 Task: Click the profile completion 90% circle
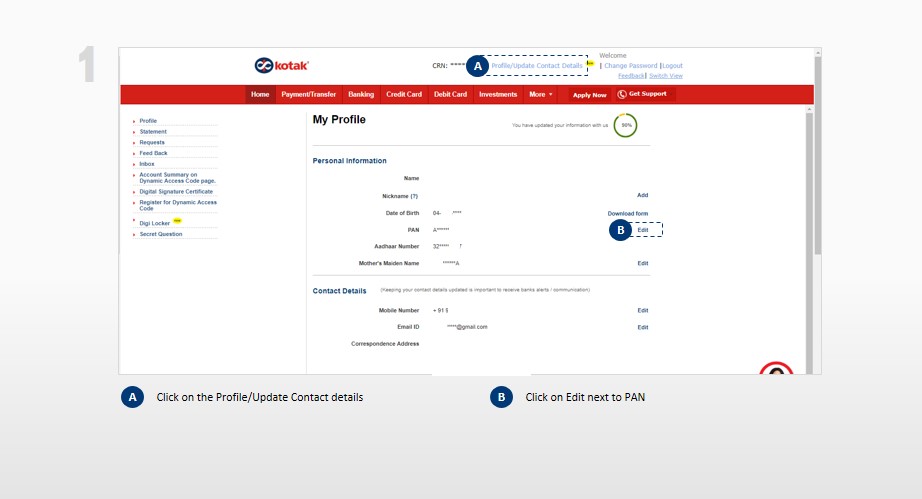(626, 125)
